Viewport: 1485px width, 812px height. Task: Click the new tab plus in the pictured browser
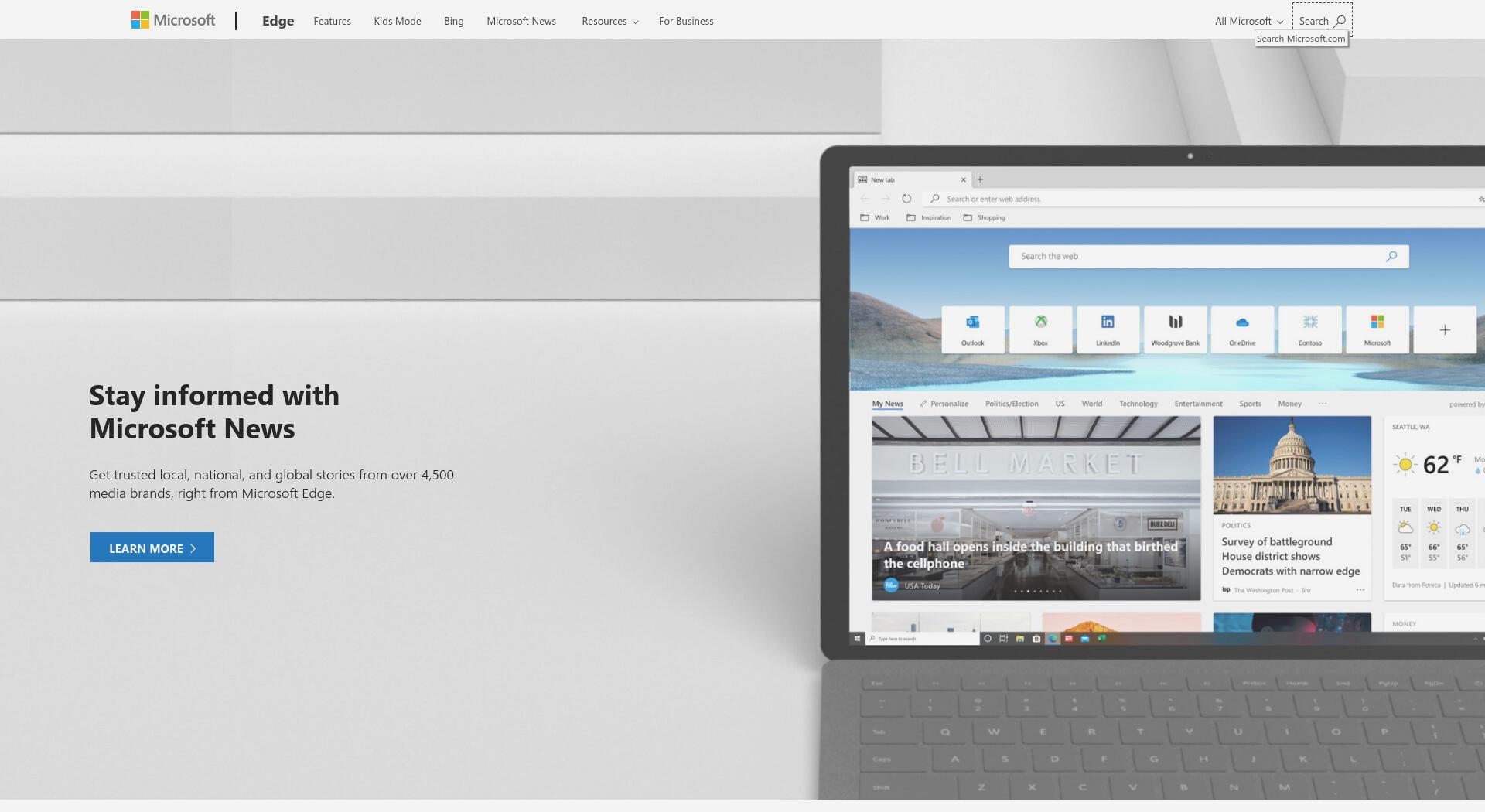coord(980,179)
